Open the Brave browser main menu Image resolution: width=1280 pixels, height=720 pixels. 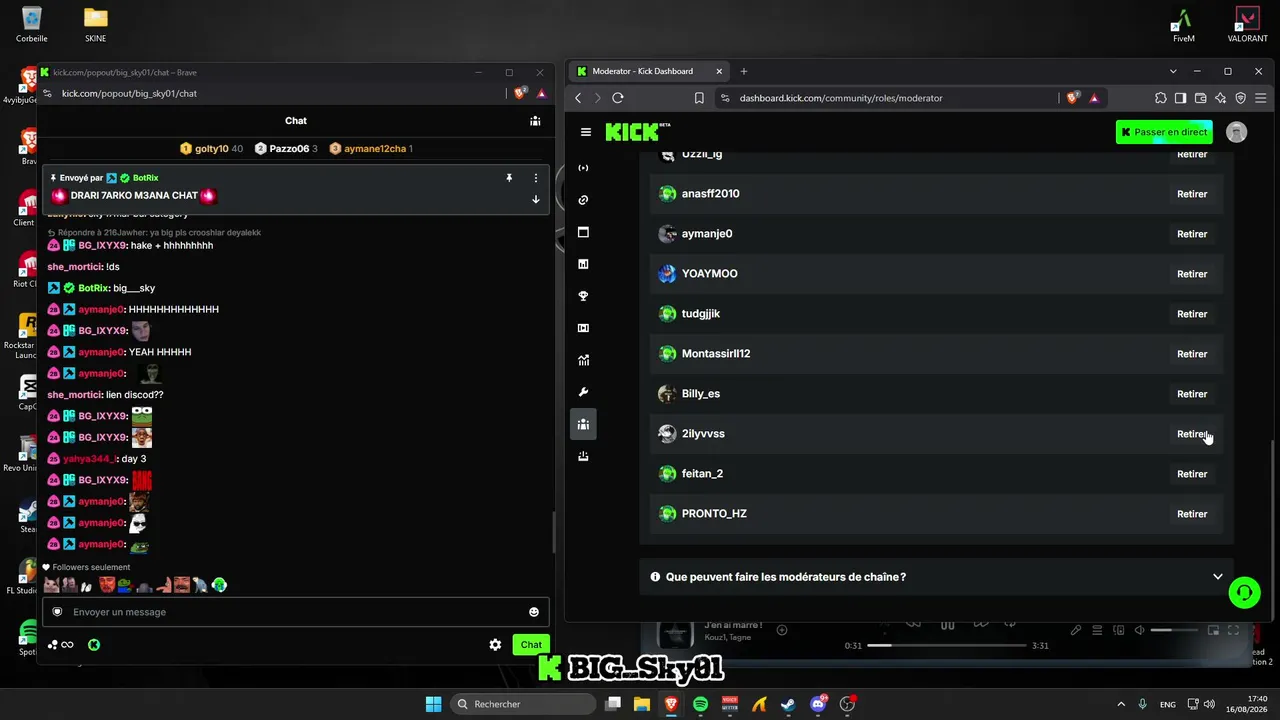[x=1262, y=98]
